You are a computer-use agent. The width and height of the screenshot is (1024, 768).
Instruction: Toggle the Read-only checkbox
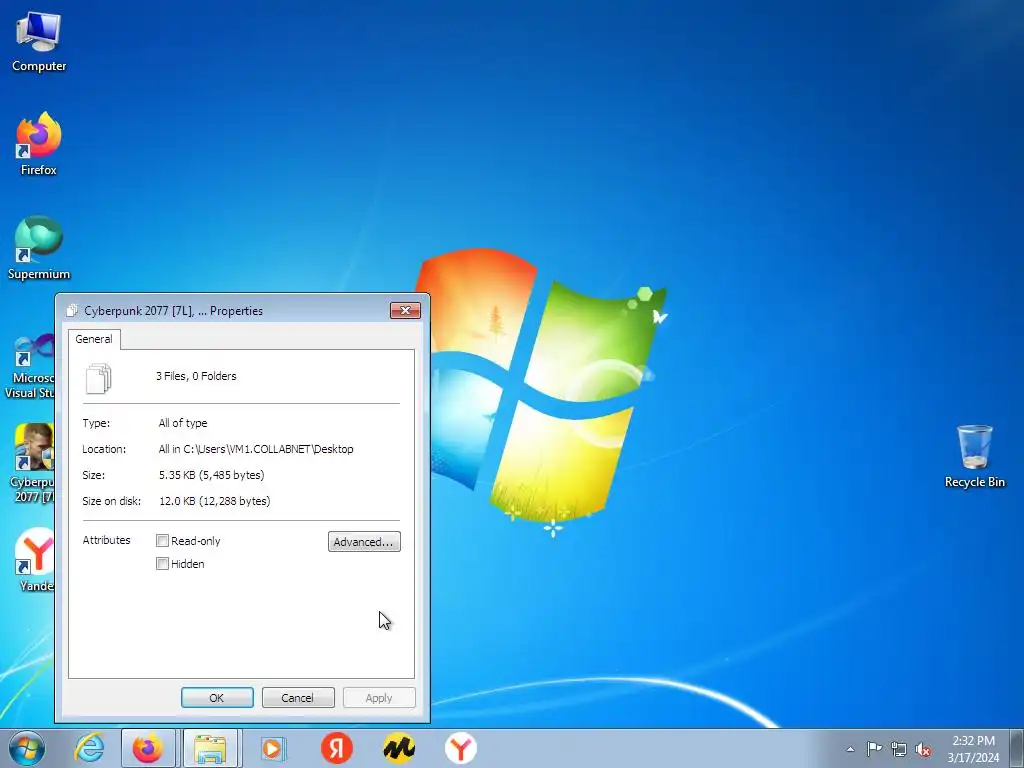click(163, 541)
